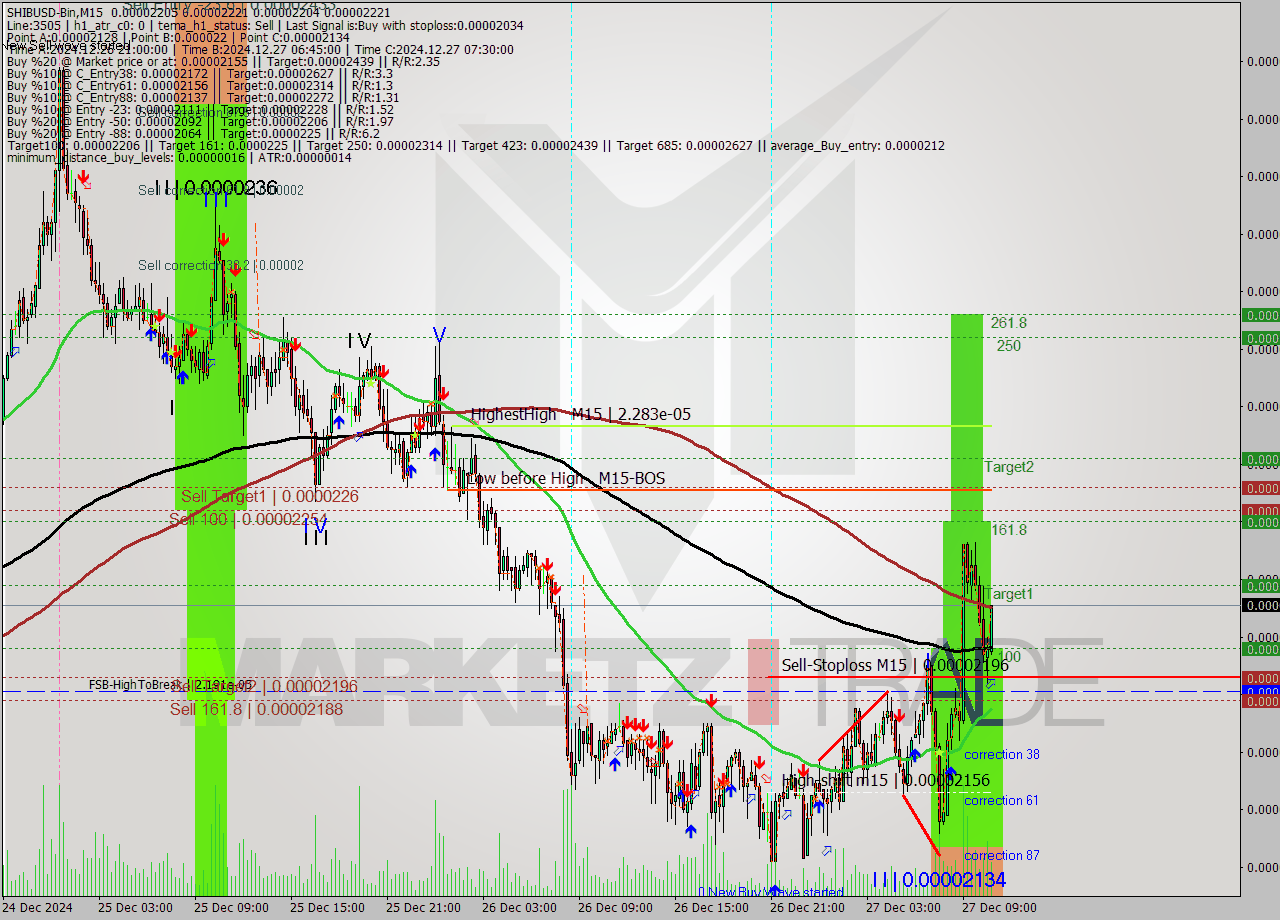Viewport: 1280px width, 920px height.
Task: Select '25 Dec 03:00' on the time axis
Action: tap(133, 908)
